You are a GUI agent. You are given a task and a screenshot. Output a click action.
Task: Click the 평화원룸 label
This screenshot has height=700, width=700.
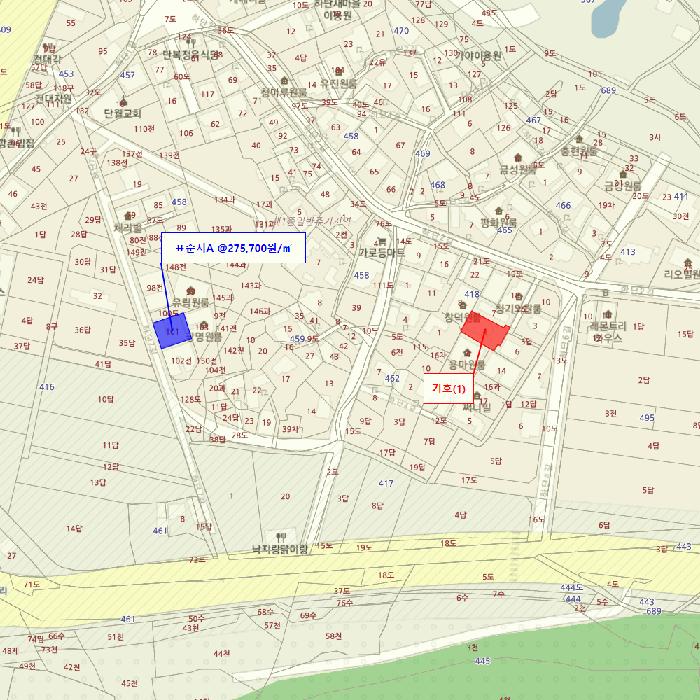coord(498,222)
